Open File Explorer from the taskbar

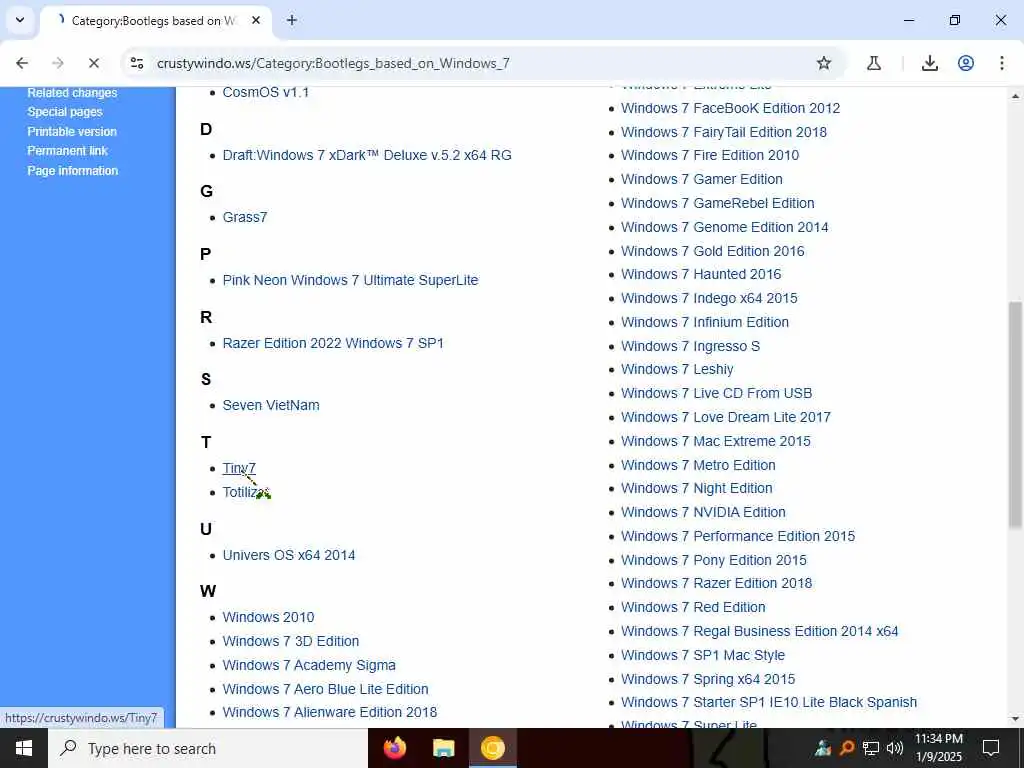click(x=443, y=748)
